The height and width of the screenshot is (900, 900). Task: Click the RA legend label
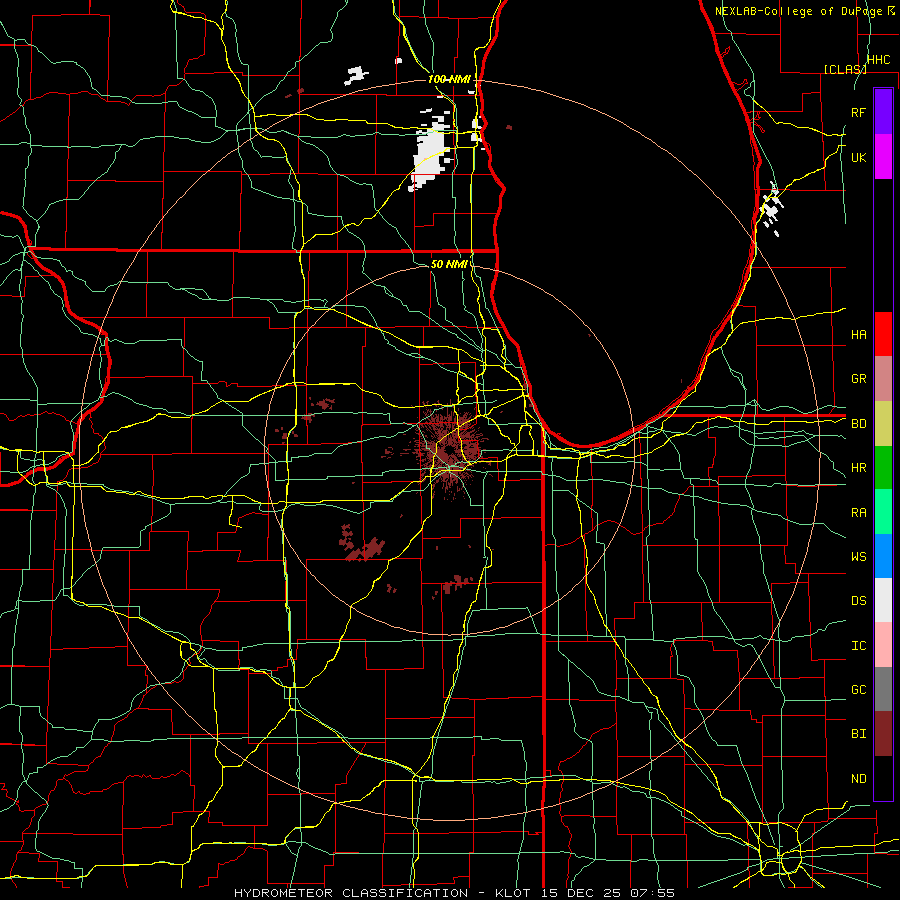pyautogui.click(x=858, y=513)
